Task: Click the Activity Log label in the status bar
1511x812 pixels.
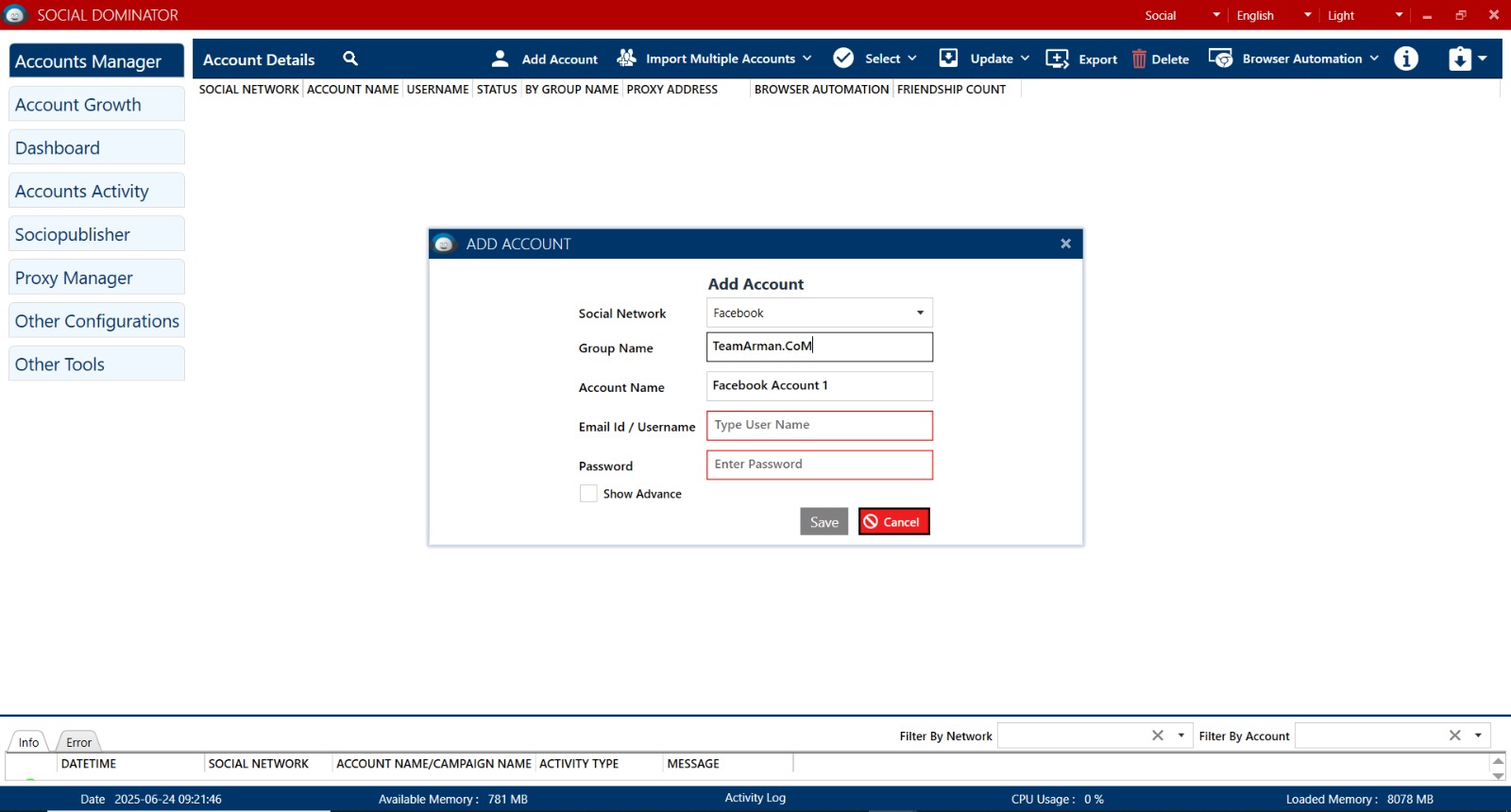Action: pos(755,798)
